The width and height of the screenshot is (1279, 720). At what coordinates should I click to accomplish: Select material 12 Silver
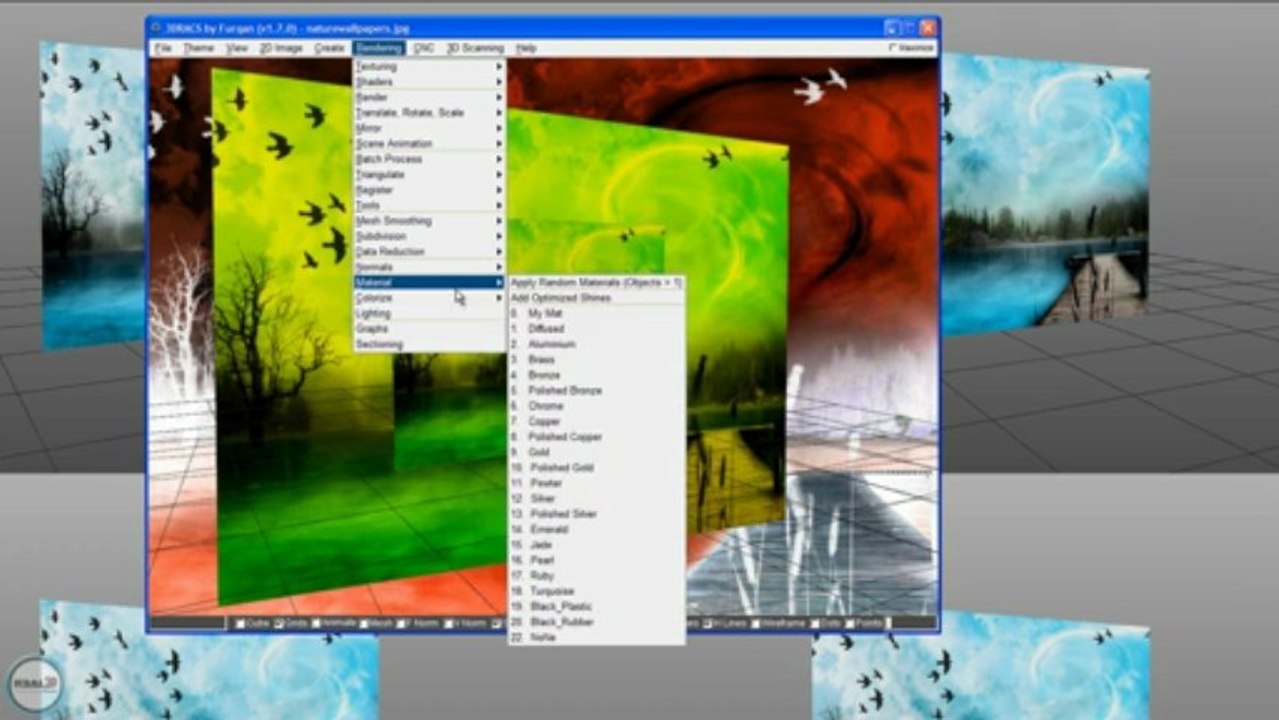tap(596, 498)
